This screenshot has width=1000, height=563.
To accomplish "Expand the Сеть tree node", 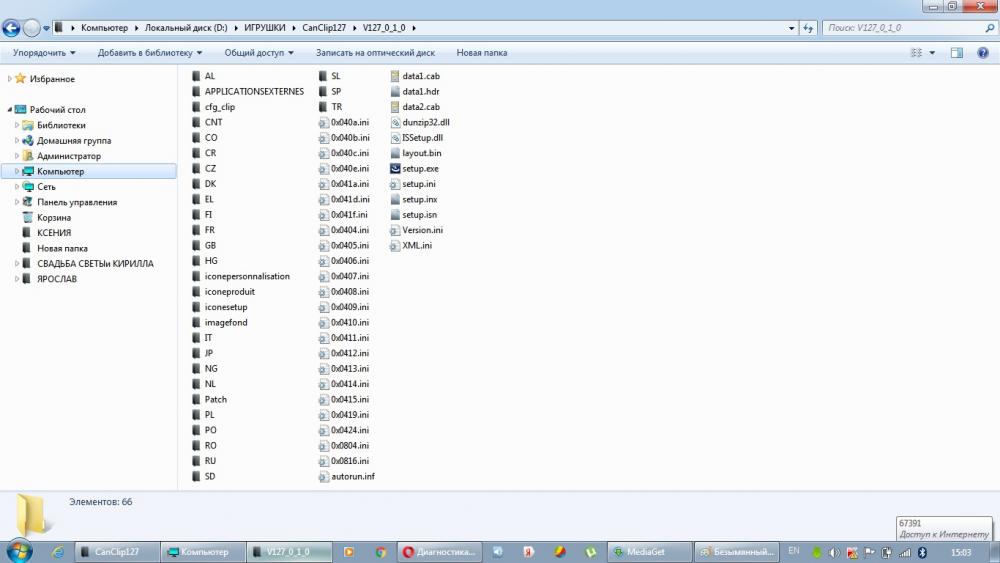I will click(x=17, y=187).
